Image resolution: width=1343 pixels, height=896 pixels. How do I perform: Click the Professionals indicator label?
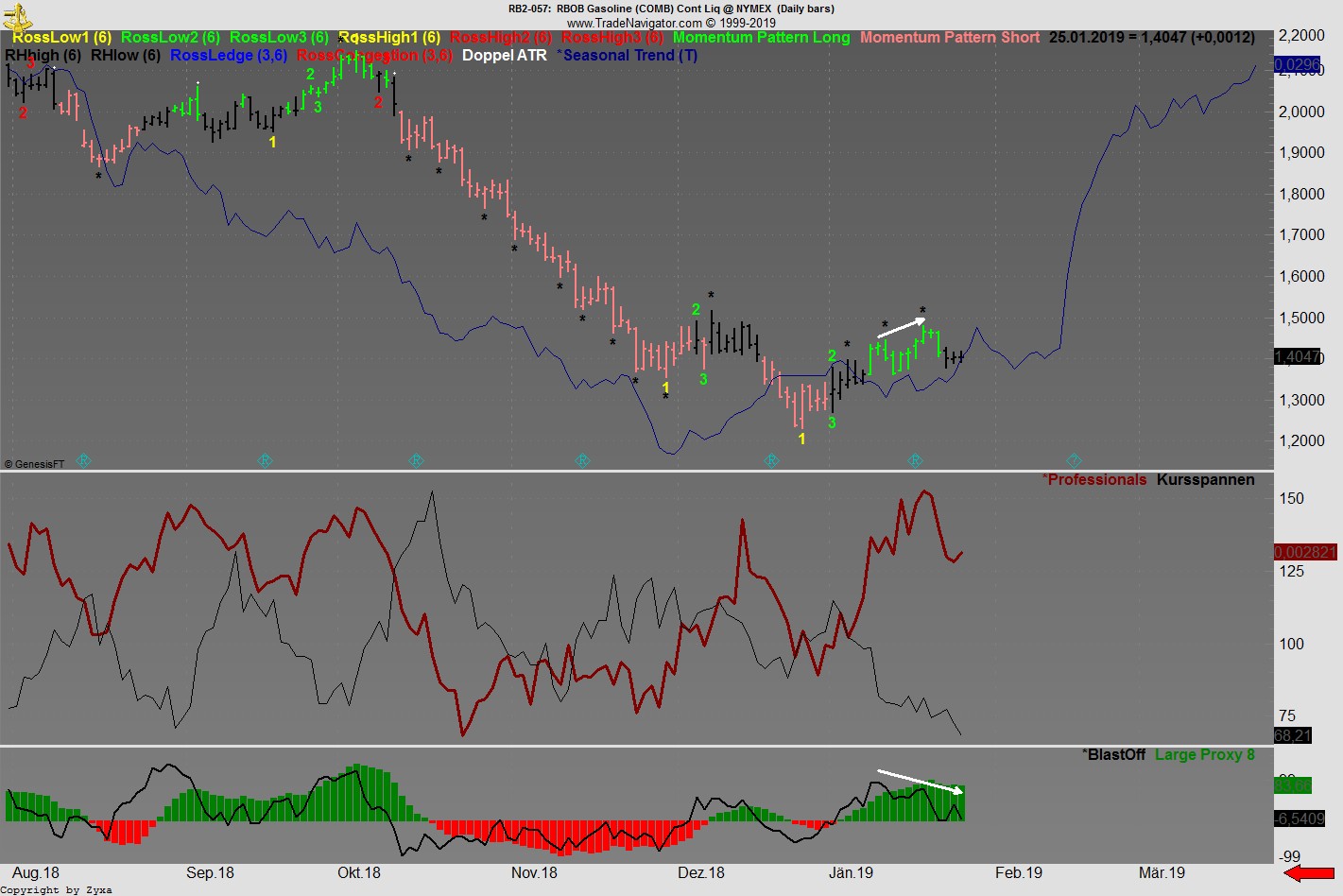tap(1093, 479)
